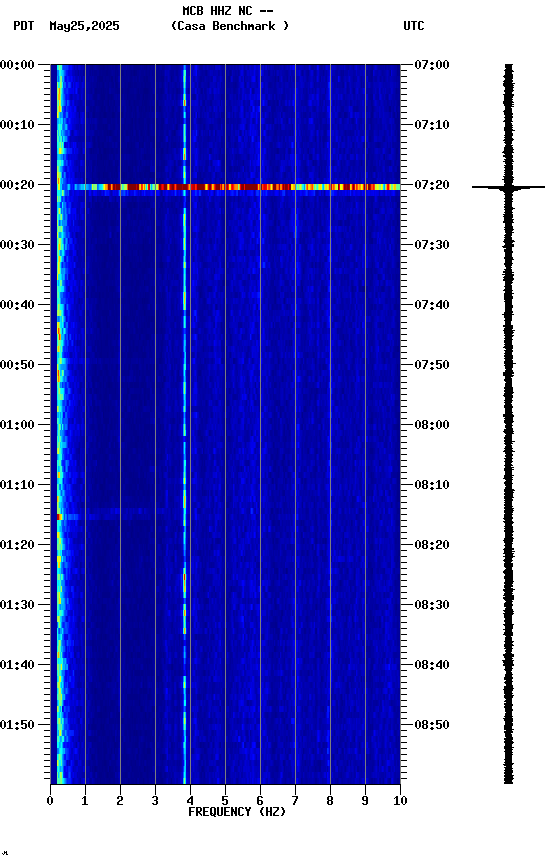552x864 pixels.
Task: Click frequency axis tick label 0
Action: pos(50,801)
